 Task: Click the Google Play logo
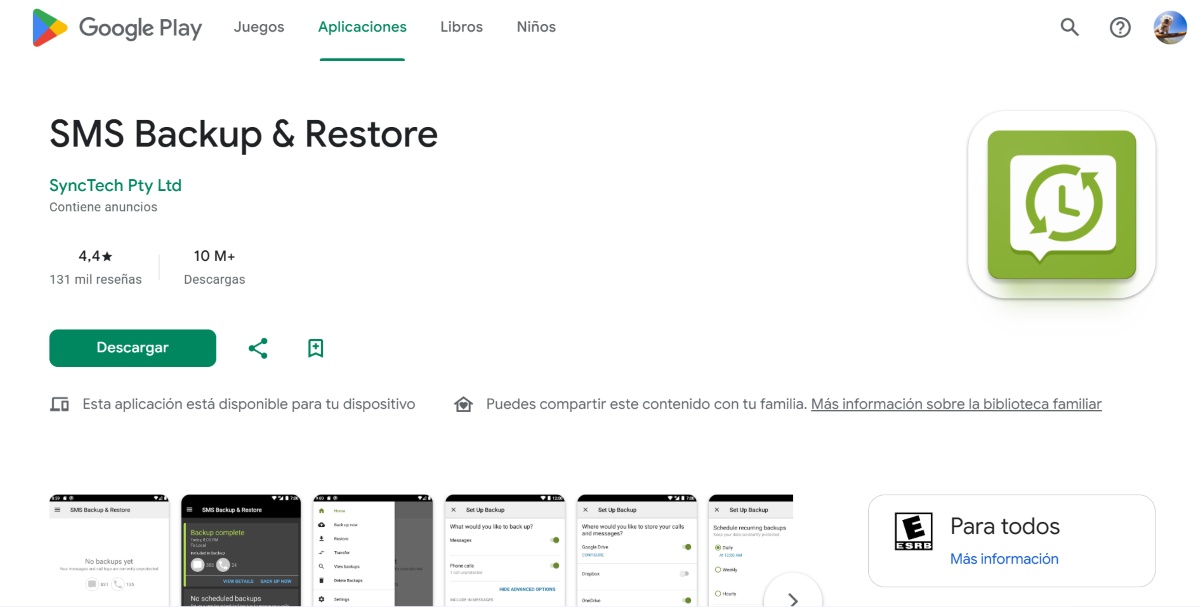point(117,28)
